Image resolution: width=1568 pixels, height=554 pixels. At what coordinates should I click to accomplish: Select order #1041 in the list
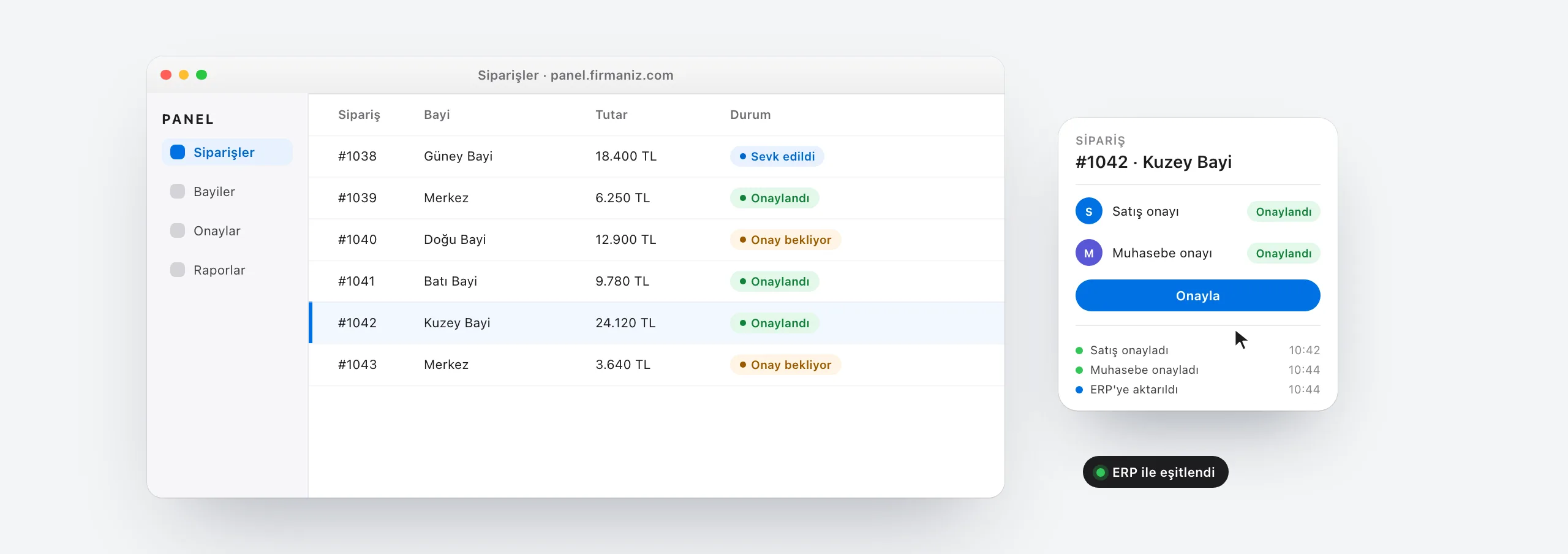[657, 281]
